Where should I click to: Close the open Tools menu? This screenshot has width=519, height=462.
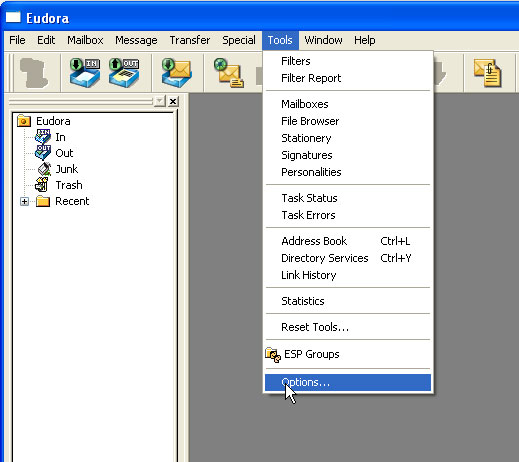coord(280,40)
